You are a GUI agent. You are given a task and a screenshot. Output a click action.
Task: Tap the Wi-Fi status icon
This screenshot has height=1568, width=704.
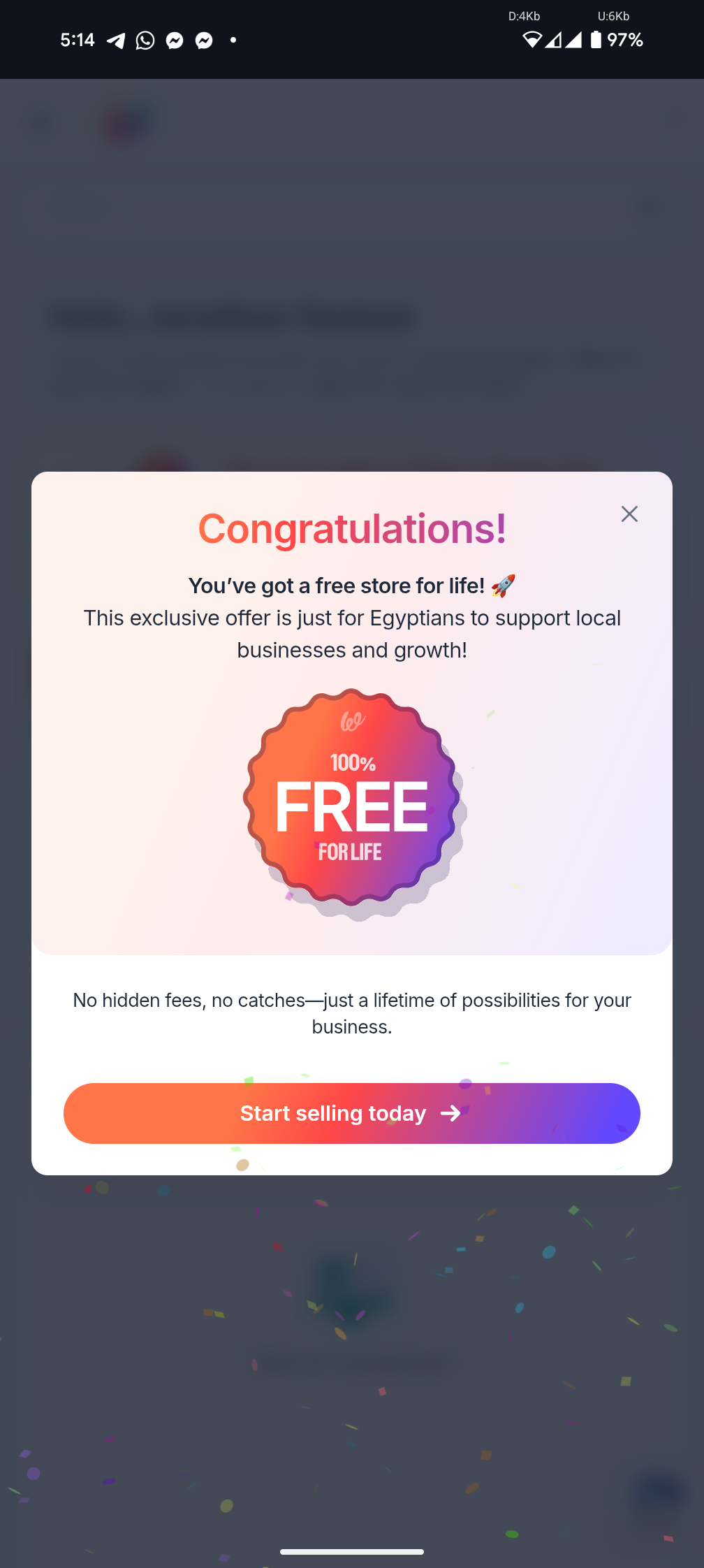click(531, 40)
